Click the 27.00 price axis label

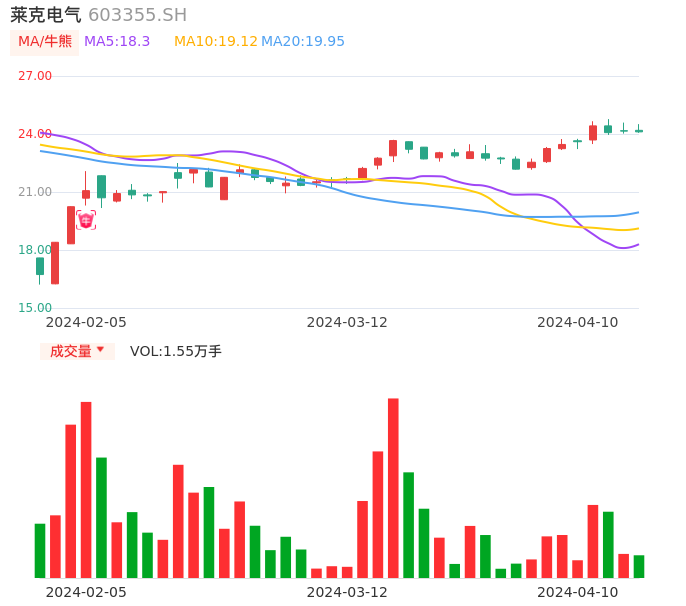click(35, 76)
